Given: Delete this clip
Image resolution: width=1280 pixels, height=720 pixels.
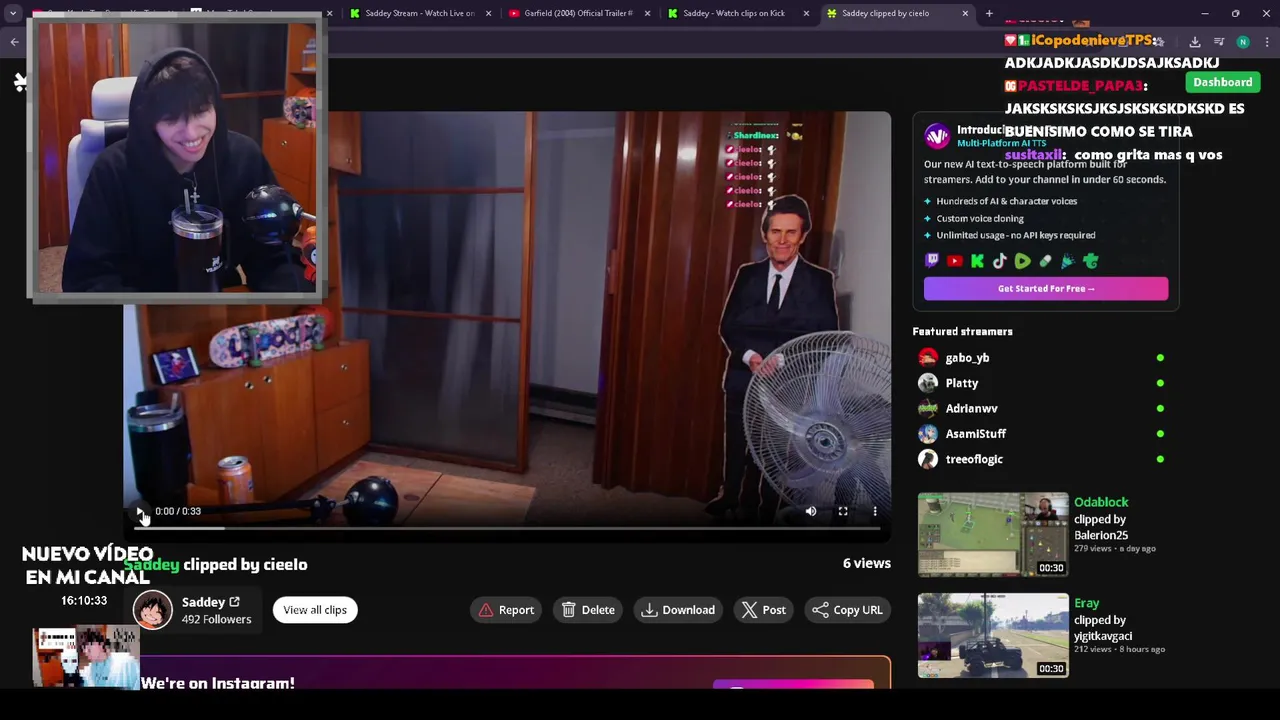Looking at the screenshot, I should (588, 610).
